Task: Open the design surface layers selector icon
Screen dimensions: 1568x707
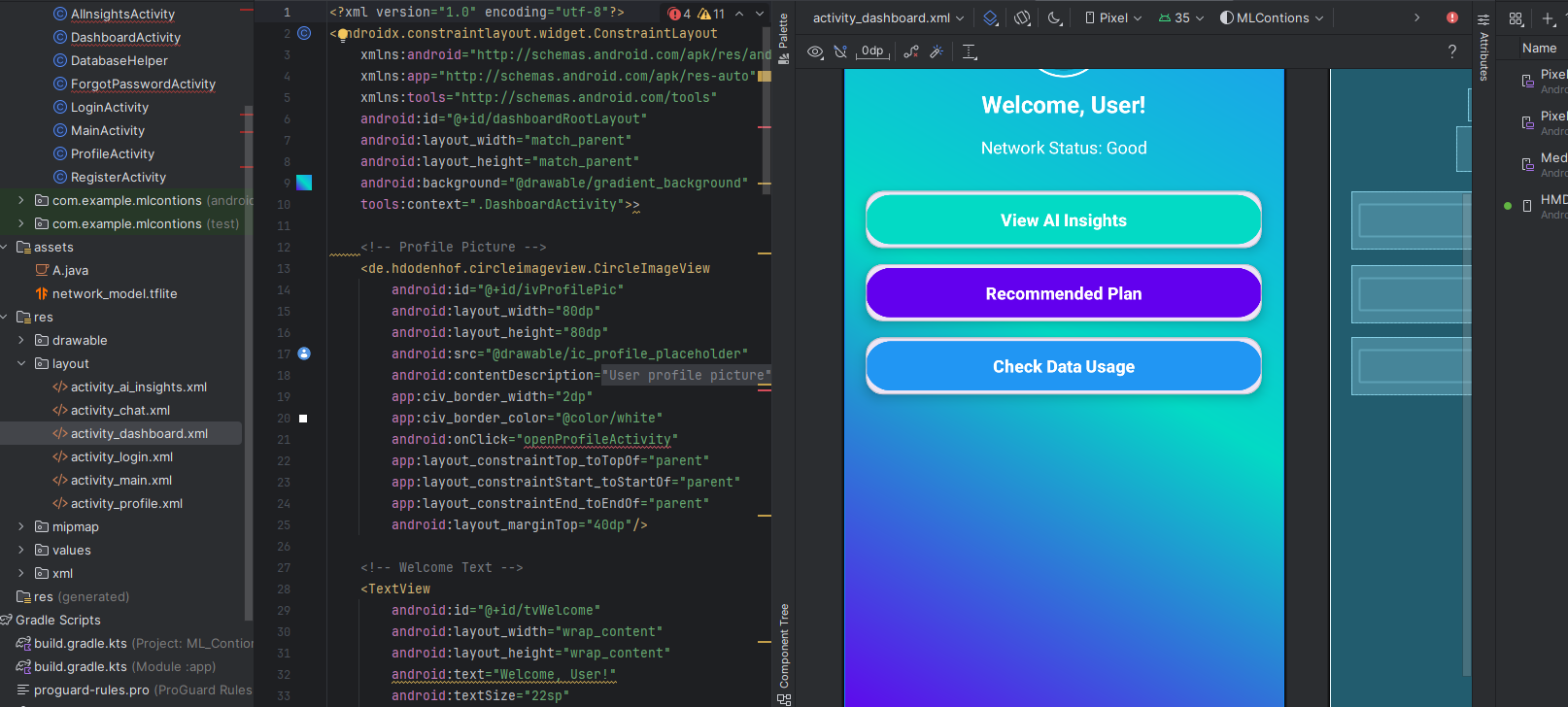Action: (x=990, y=17)
